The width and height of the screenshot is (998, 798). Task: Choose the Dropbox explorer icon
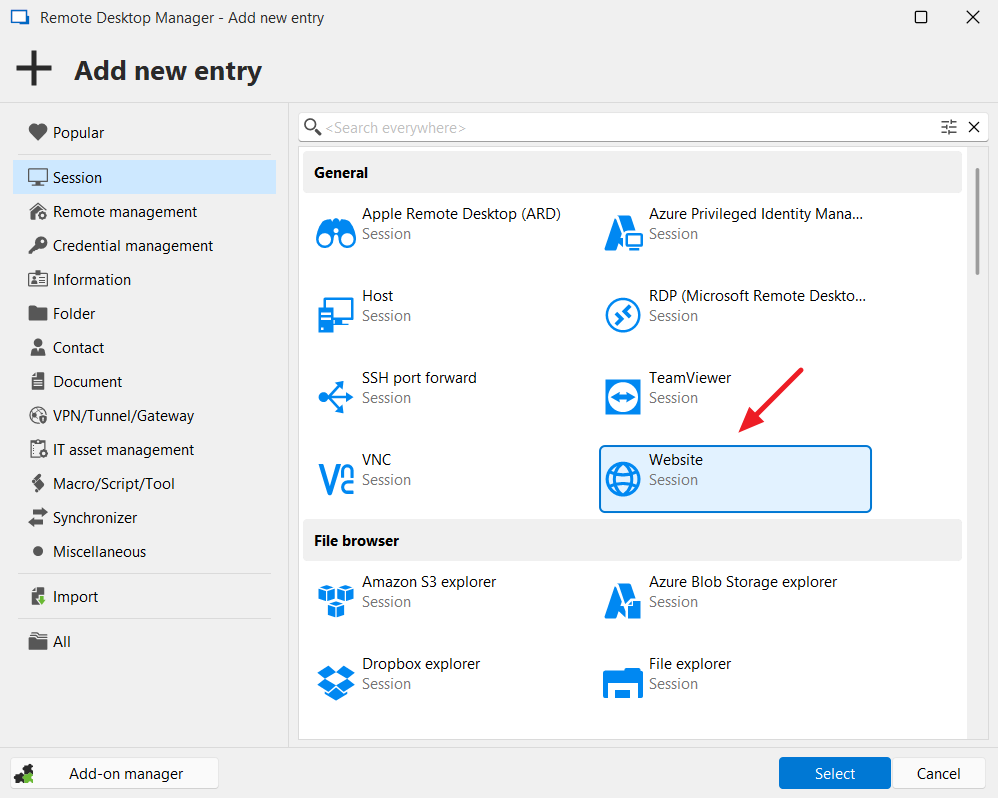pos(335,683)
